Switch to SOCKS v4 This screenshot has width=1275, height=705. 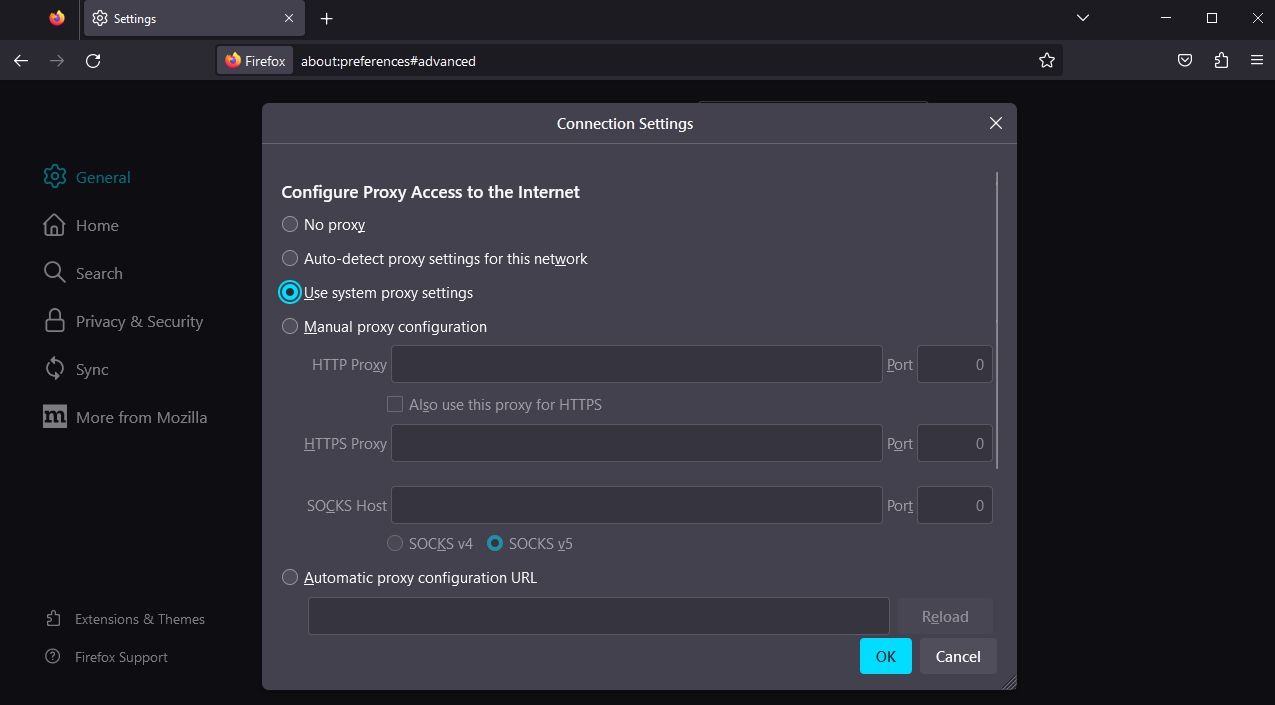pyautogui.click(x=395, y=543)
